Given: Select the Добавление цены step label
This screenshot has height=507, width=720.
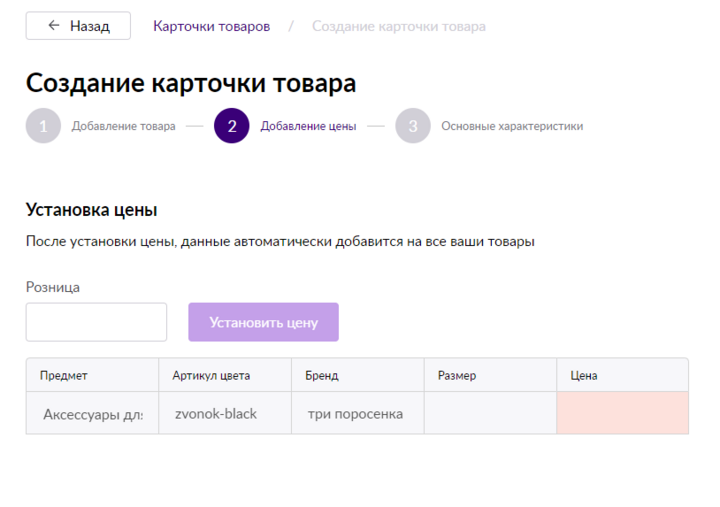Looking at the screenshot, I should [308, 126].
